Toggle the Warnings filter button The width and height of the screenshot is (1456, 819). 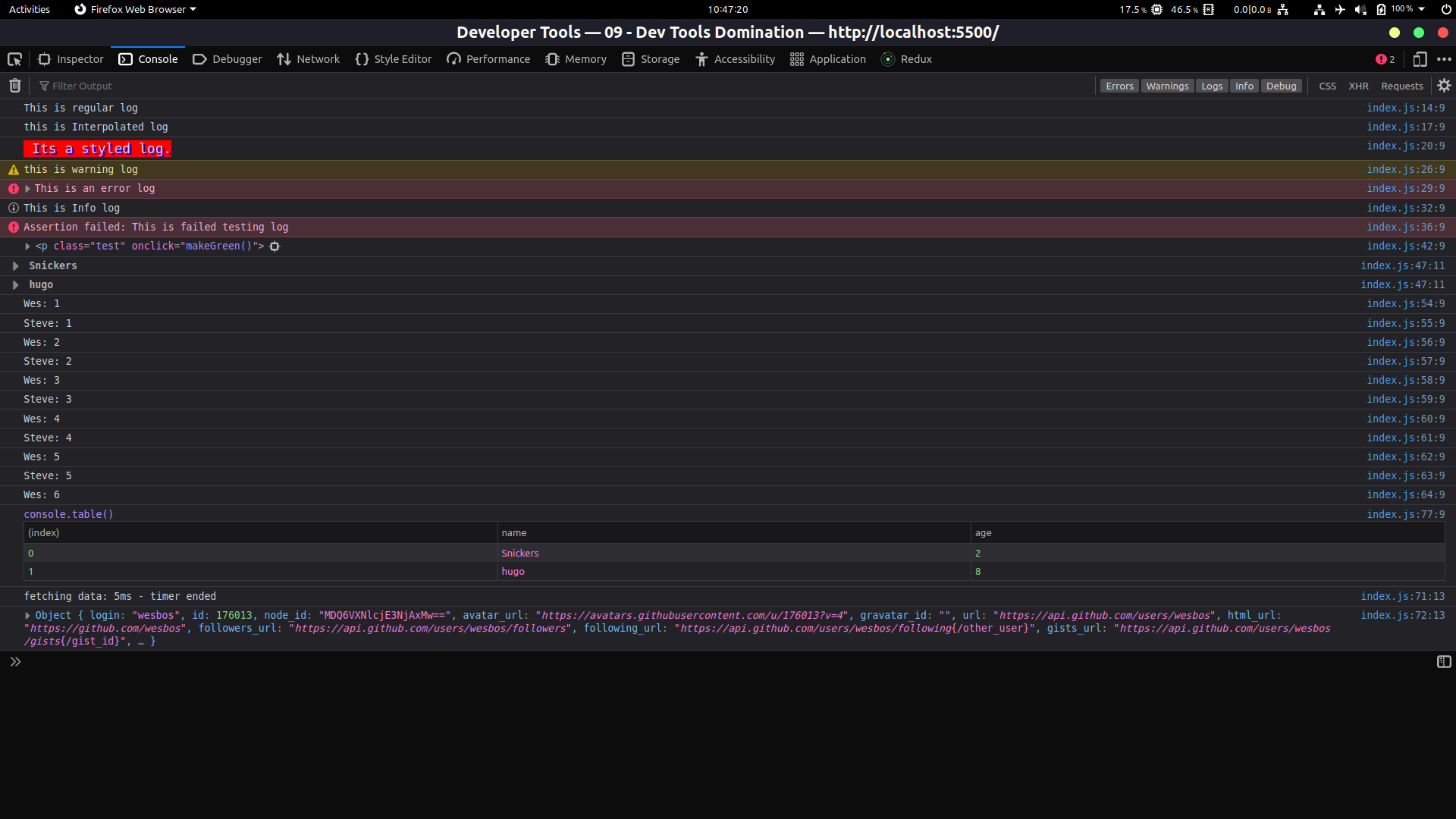(x=1167, y=86)
